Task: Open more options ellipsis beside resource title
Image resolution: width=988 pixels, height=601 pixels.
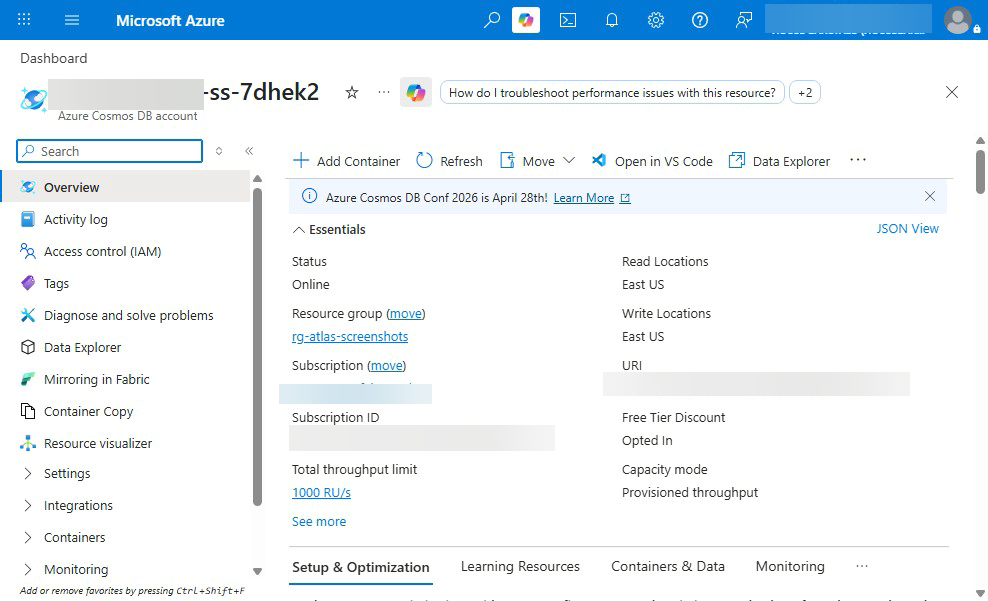Action: [x=384, y=92]
